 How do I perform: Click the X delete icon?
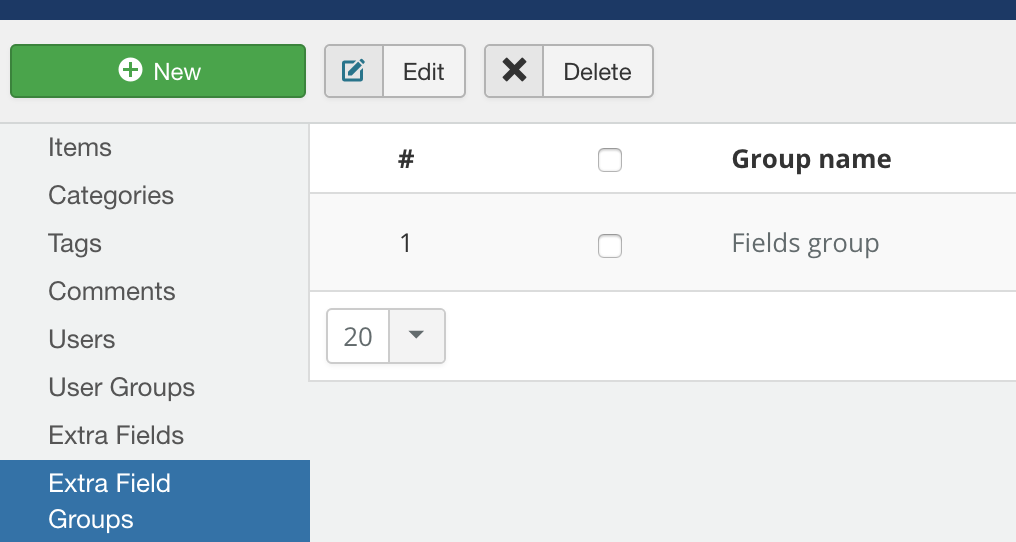[x=514, y=71]
